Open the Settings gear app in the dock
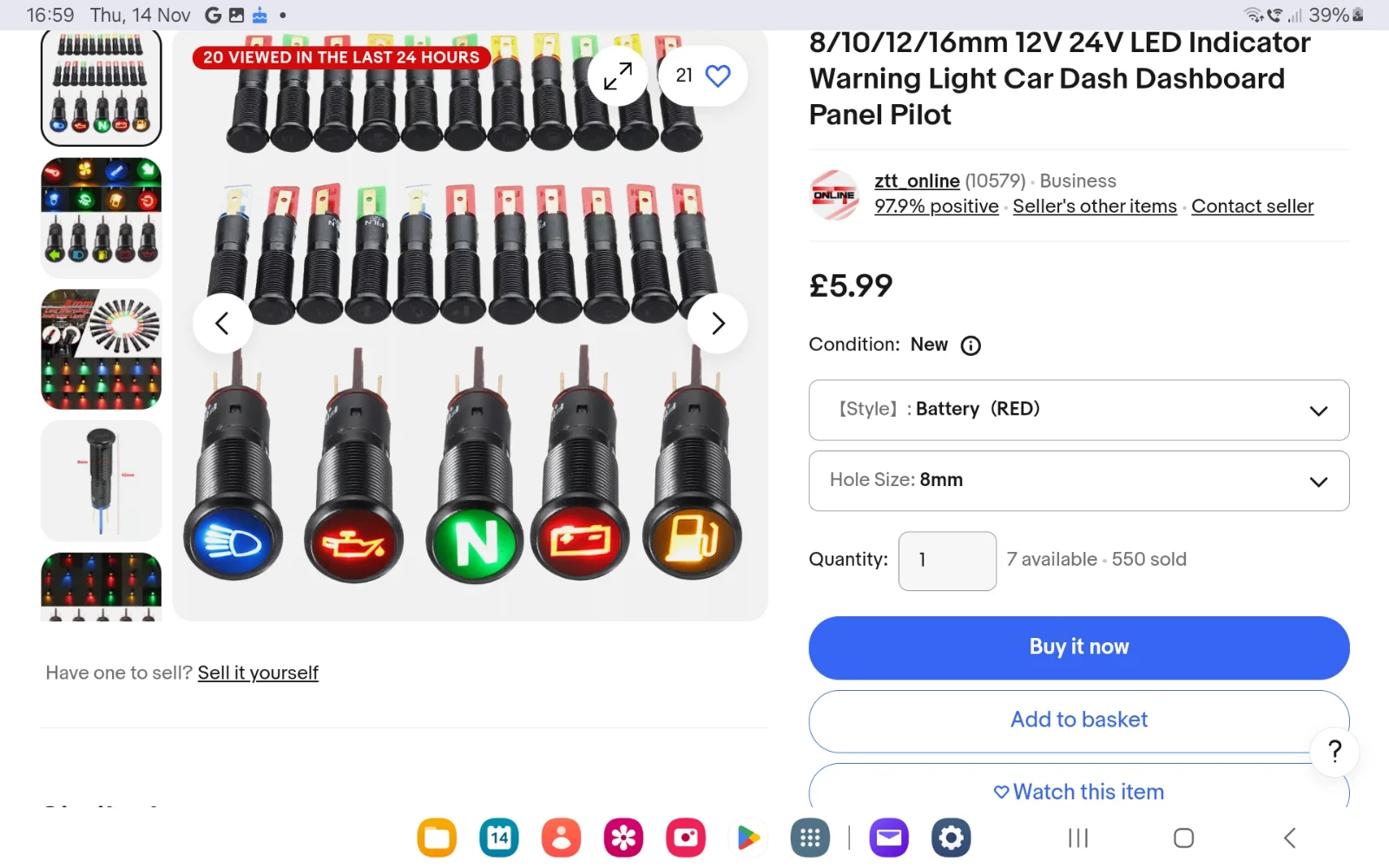The image size is (1389, 868). tap(951, 838)
